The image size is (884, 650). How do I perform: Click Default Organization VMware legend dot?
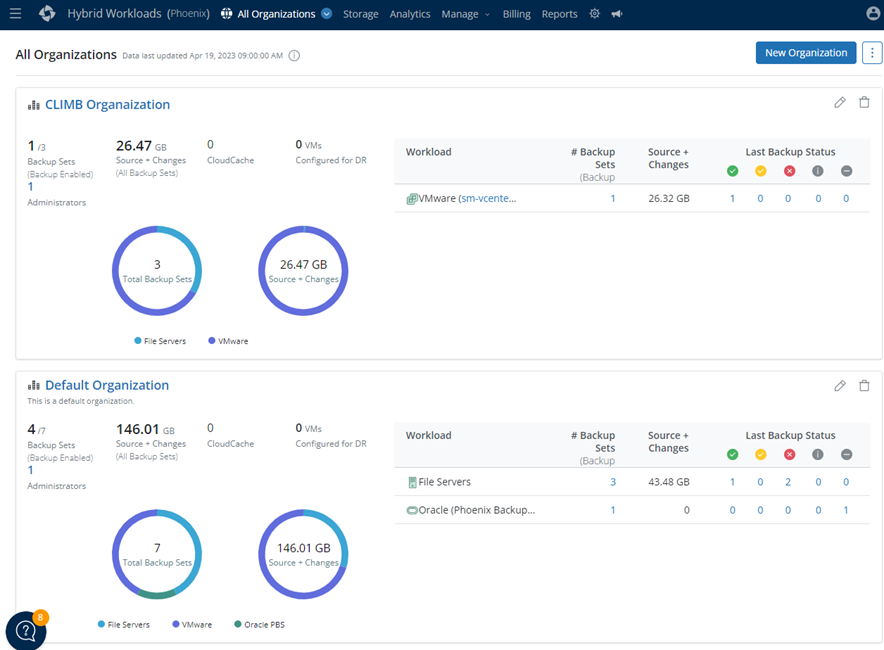pos(176,624)
